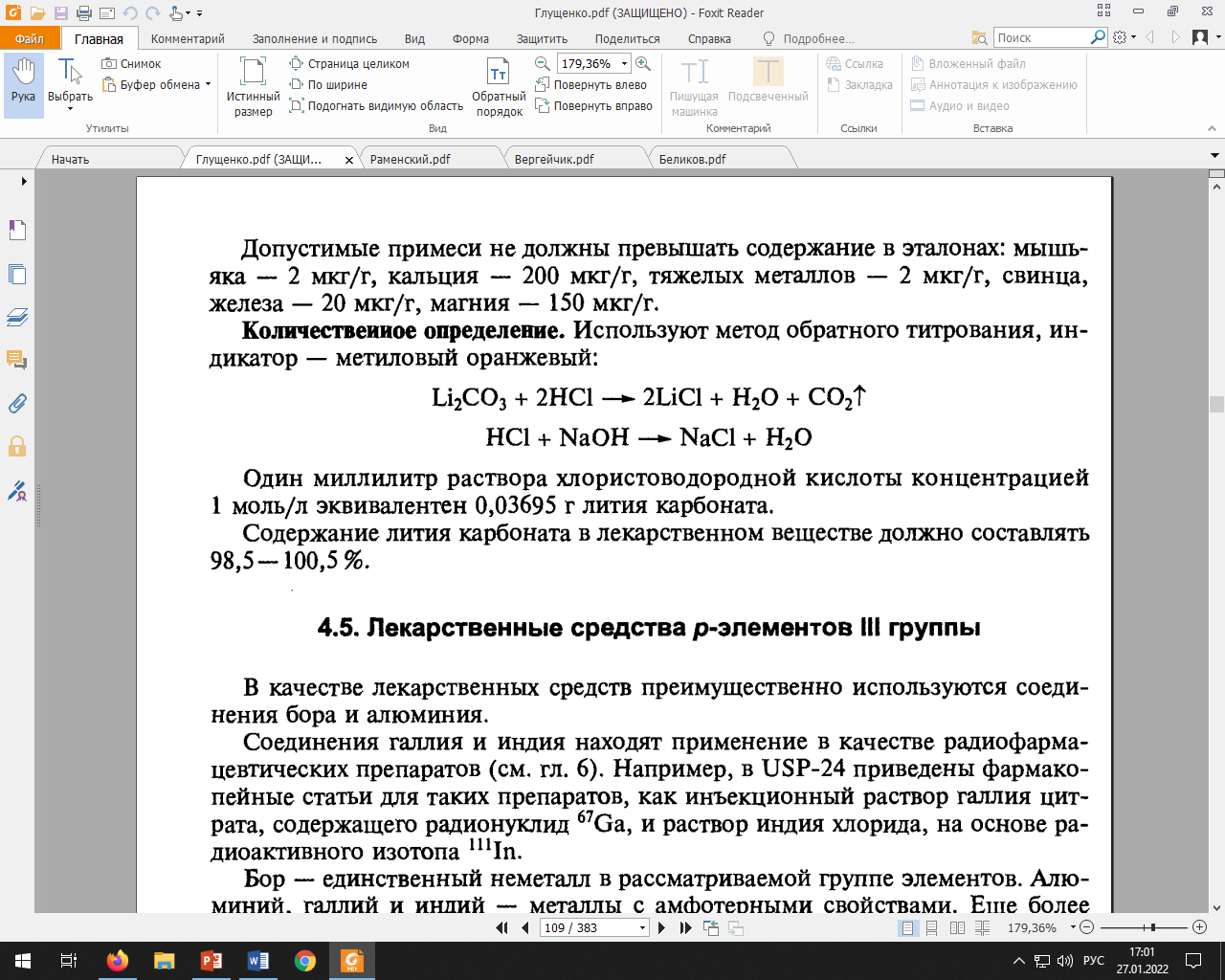Open the Поделиться ribbon tab

click(627, 39)
